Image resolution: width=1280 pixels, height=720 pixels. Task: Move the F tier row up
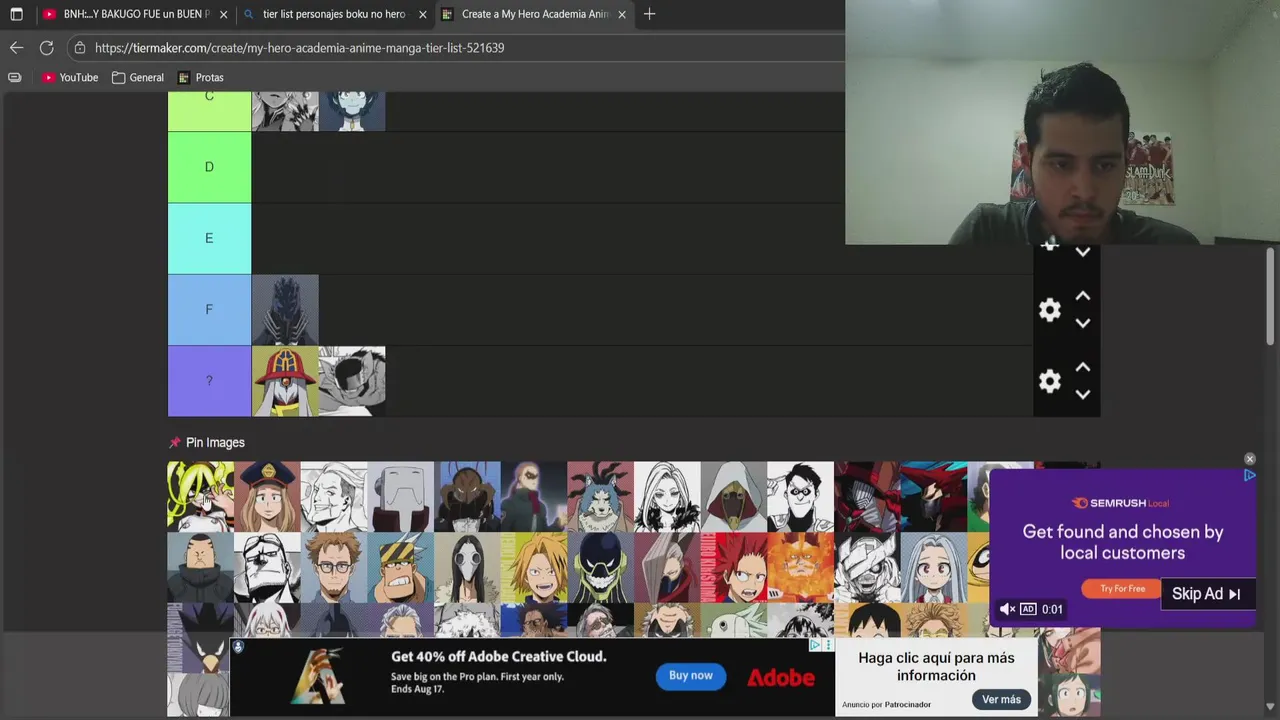point(1082,297)
